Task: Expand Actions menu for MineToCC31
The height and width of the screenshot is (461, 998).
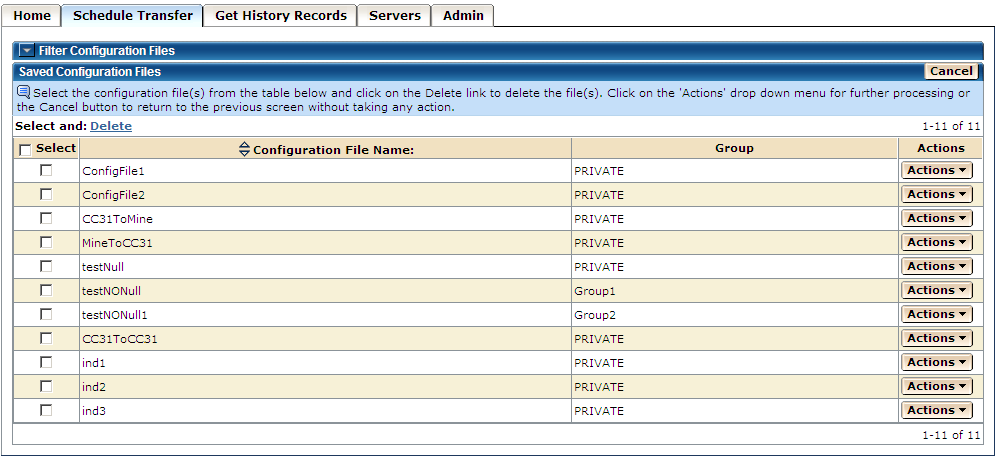Action: pyautogui.click(x=936, y=242)
